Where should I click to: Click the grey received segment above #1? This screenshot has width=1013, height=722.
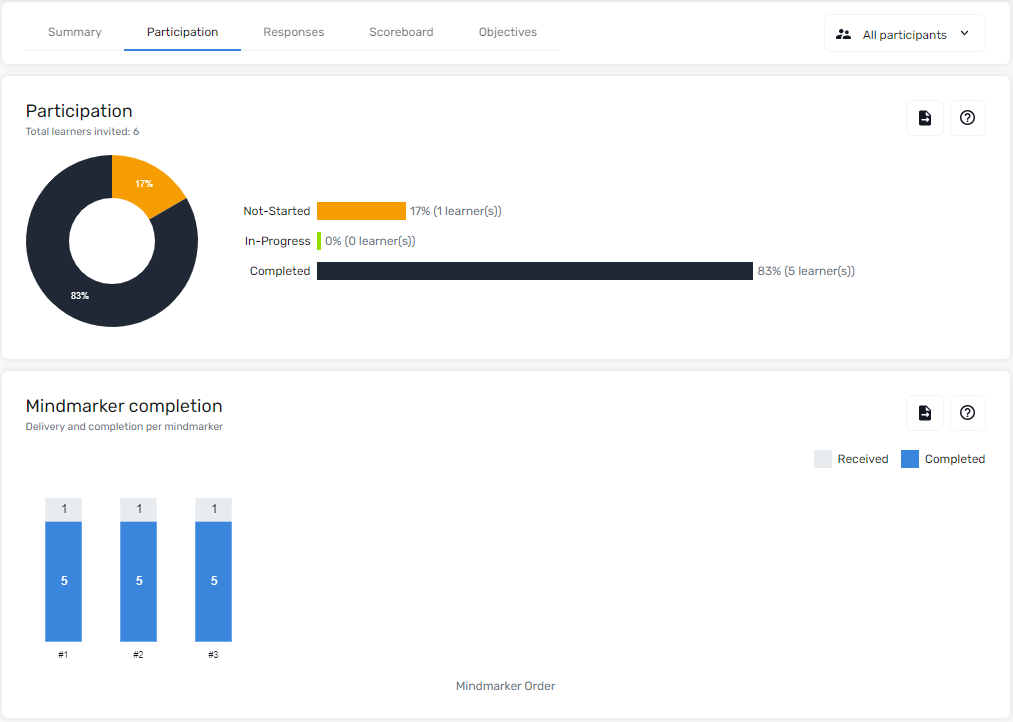pyautogui.click(x=63, y=510)
